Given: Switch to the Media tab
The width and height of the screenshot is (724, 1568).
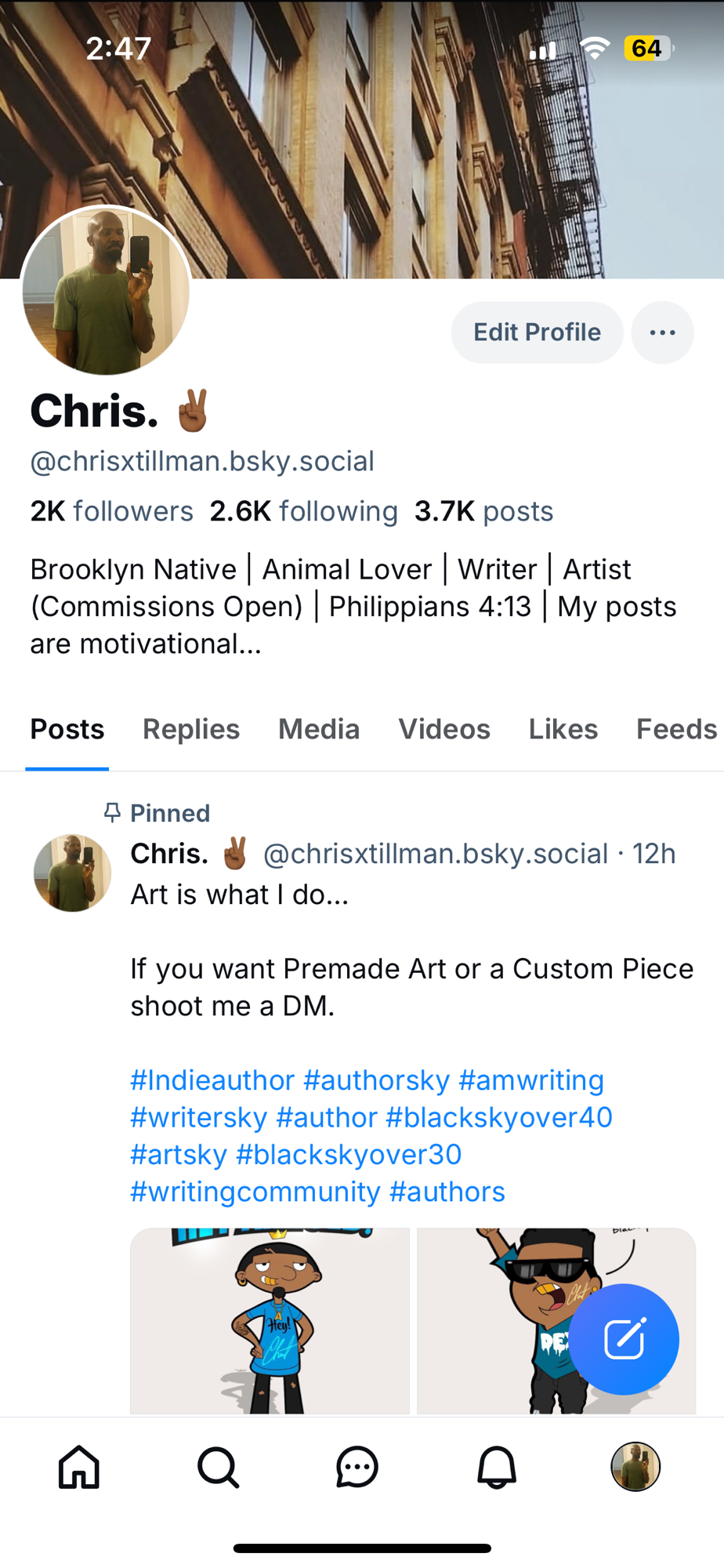Looking at the screenshot, I should click(x=319, y=729).
